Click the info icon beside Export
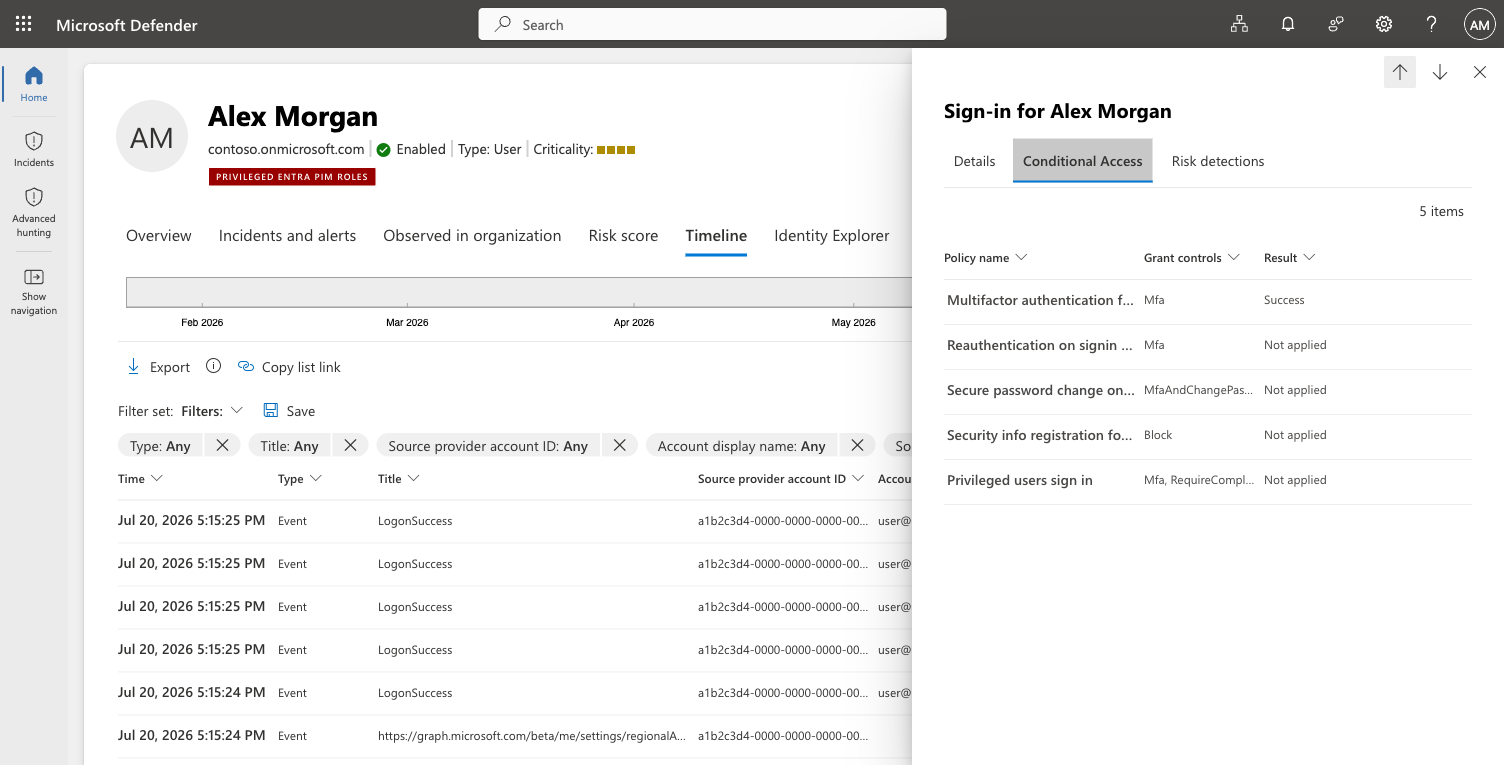 213,366
